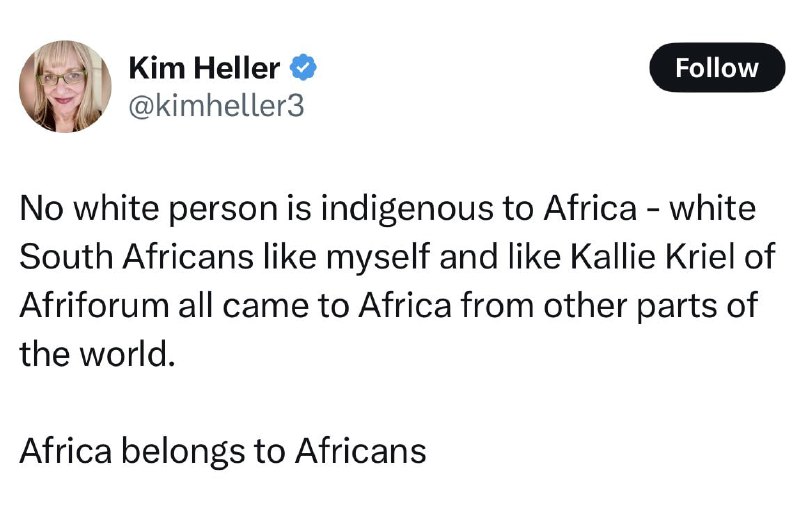Click the word "Africans" ending the tweet
The height and width of the screenshot is (508, 800).
[360, 451]
